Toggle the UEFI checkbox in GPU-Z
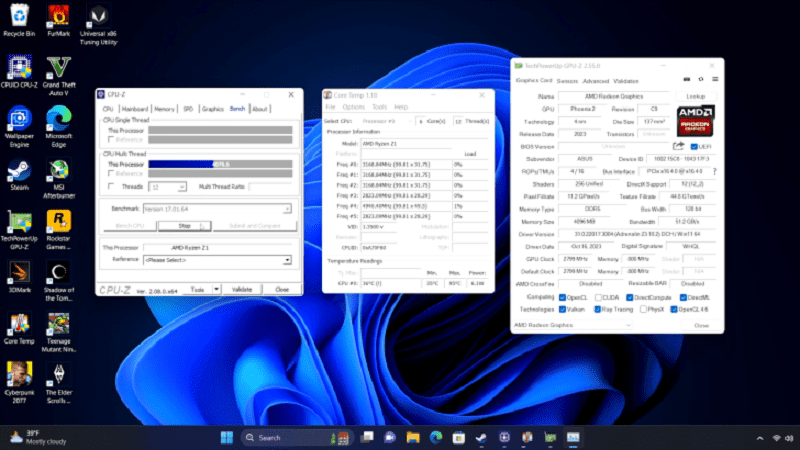Image resolution: width=800 pixels, height=450 pixels. (694, 147)
